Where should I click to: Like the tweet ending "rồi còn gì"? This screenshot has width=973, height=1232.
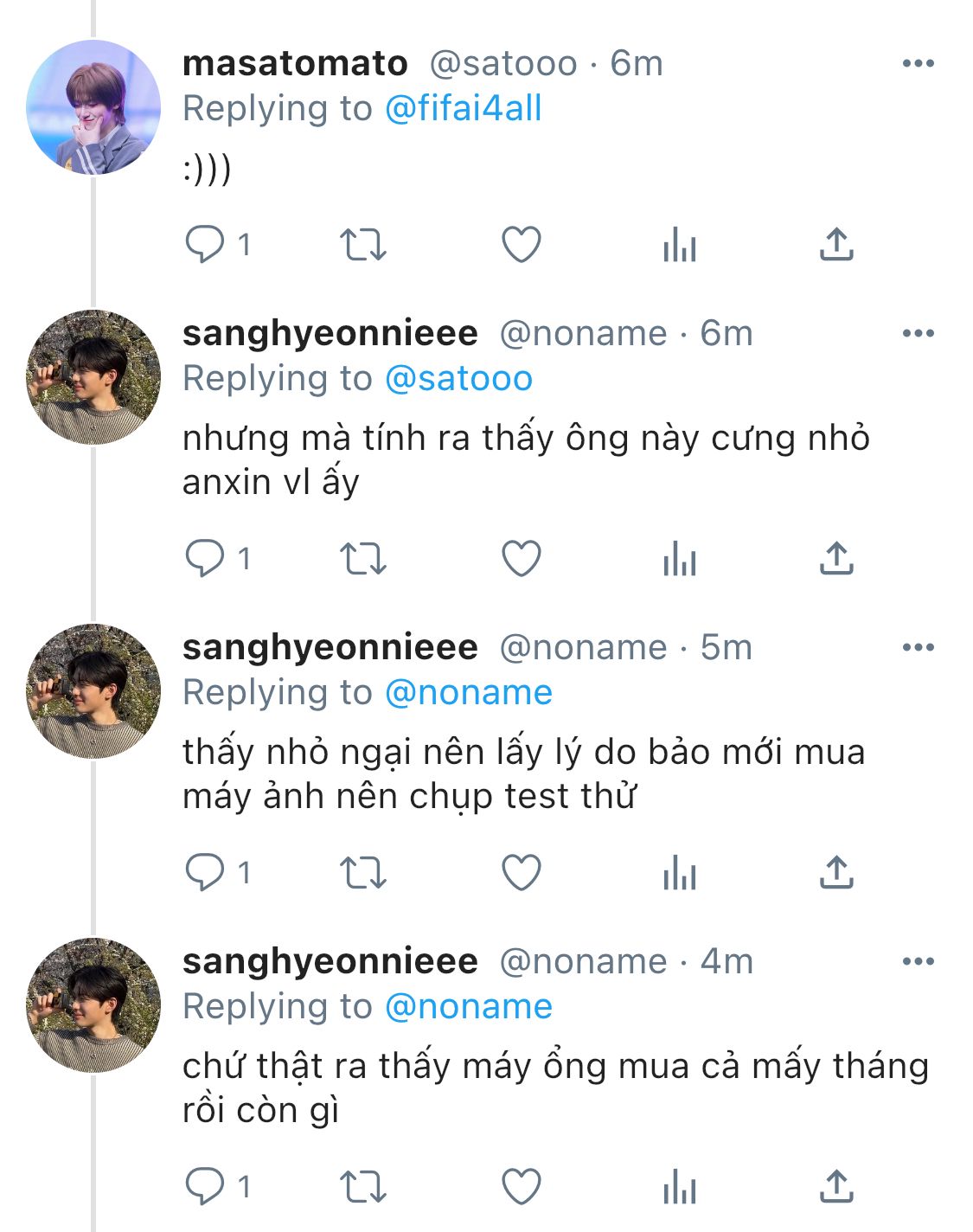tap(522, 1187)
